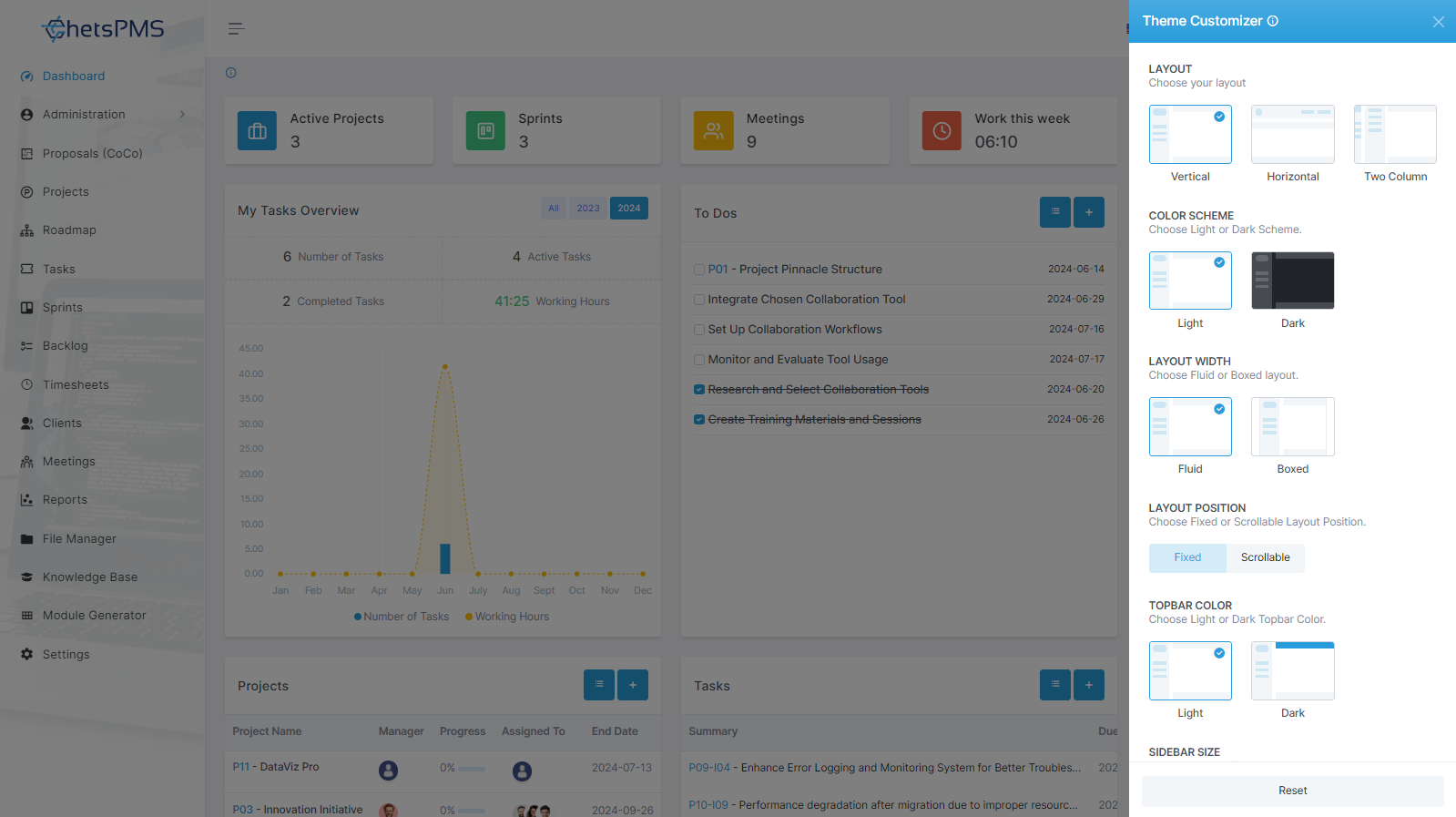Image resolution: width=1456 pixels, height=817 pixels.
Task: Click the Work this week clock icon
Action: [x=942, y=131]
